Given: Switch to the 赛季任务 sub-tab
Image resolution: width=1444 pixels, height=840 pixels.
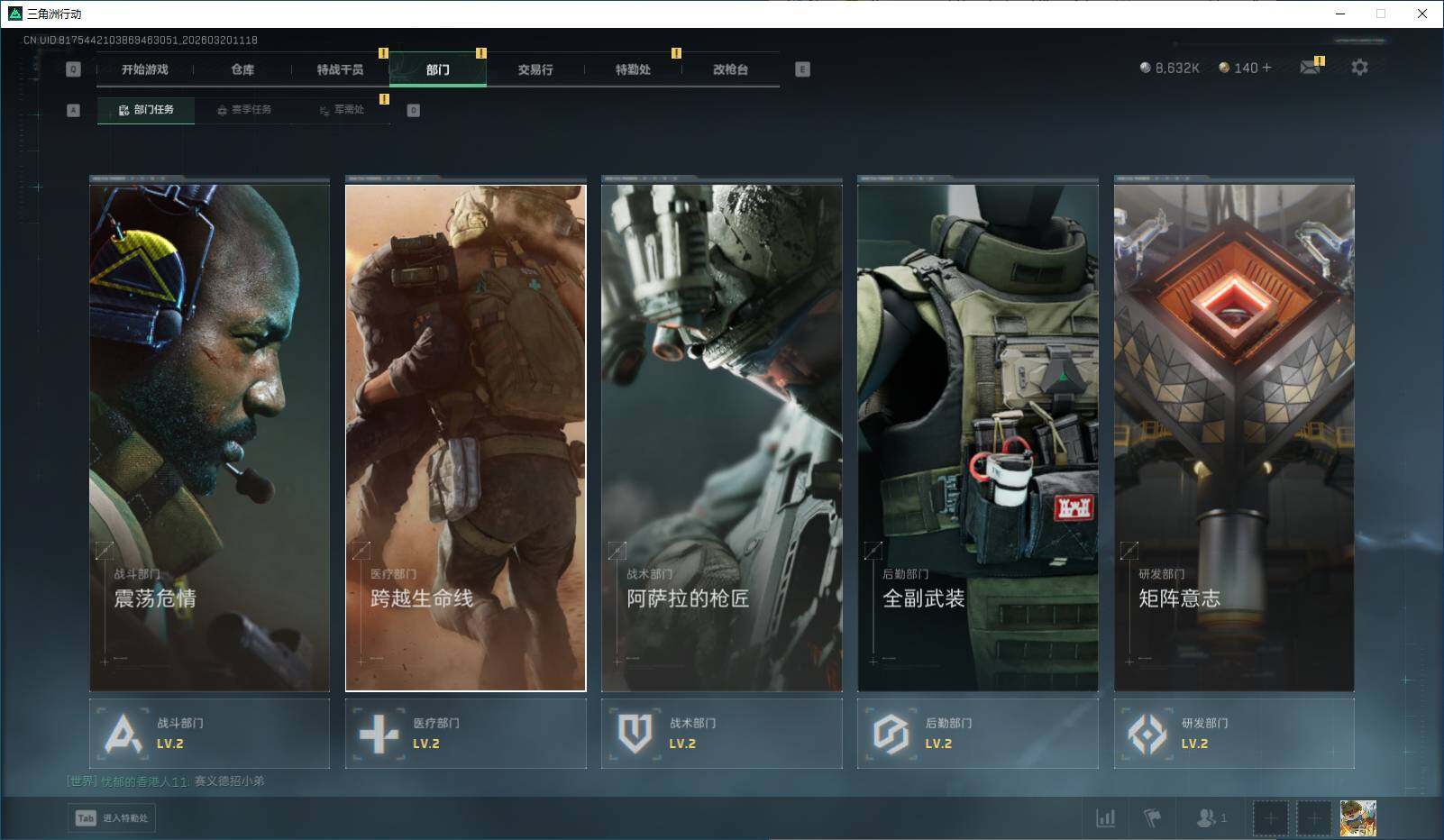Looking at the screenshot, I should 244,110.
